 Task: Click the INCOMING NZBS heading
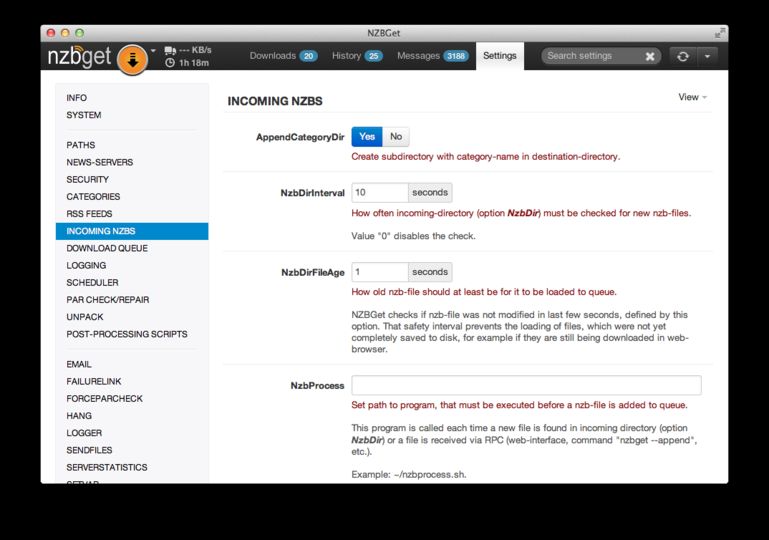pyautogui.click(x=275, y=101)
